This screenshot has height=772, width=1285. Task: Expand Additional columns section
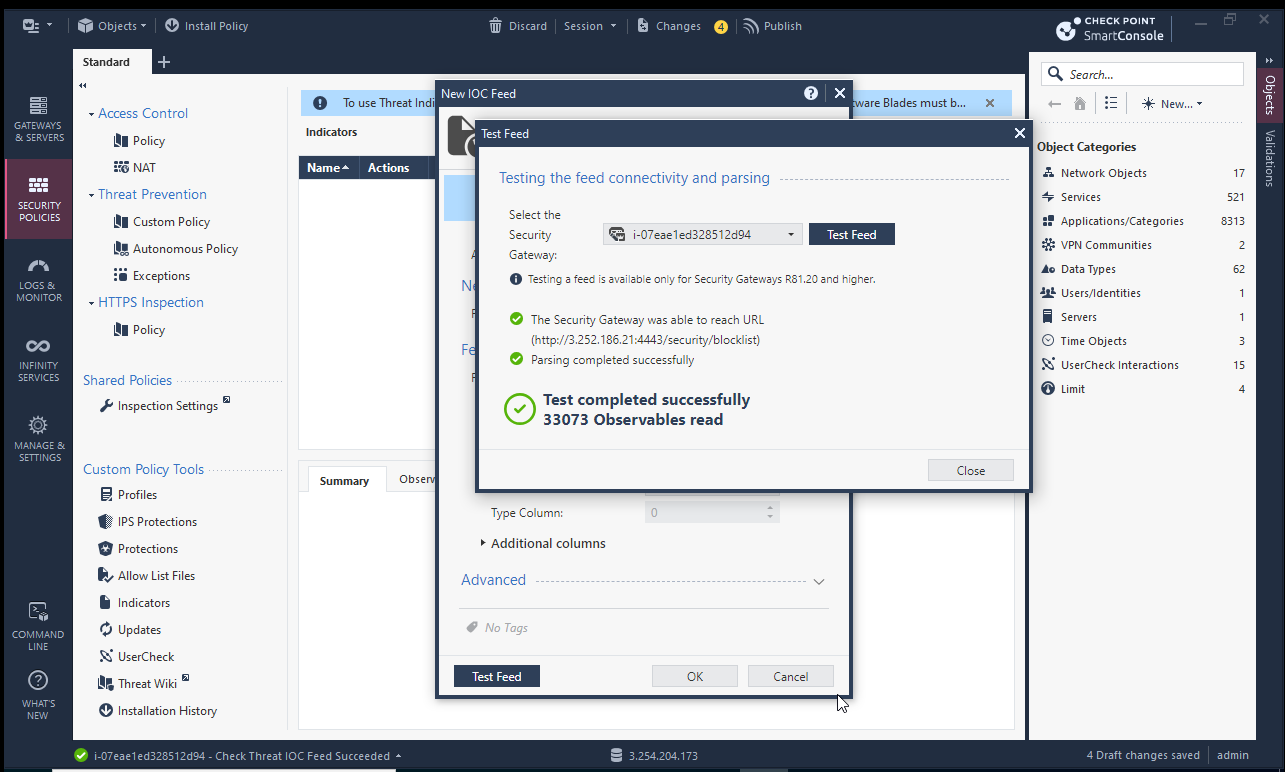click(483, 543)
